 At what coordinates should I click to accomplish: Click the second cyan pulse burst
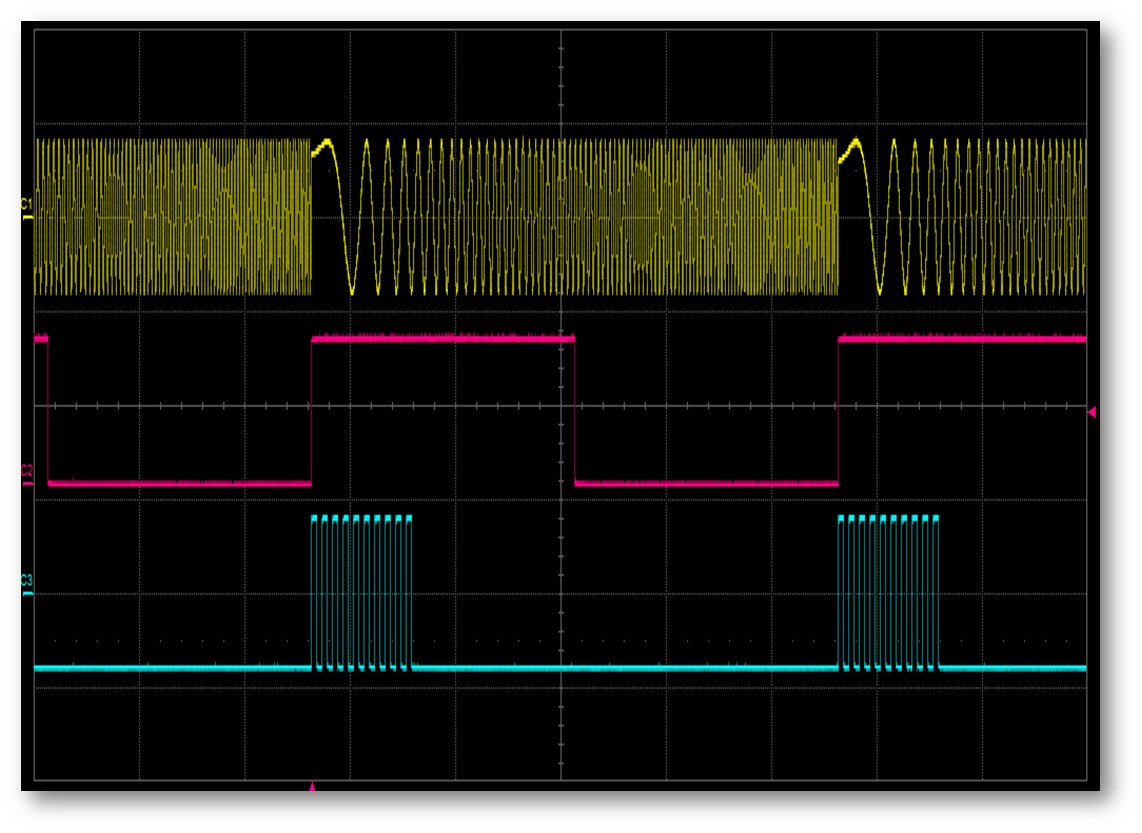pyautogui.click(x=888, y=590)
